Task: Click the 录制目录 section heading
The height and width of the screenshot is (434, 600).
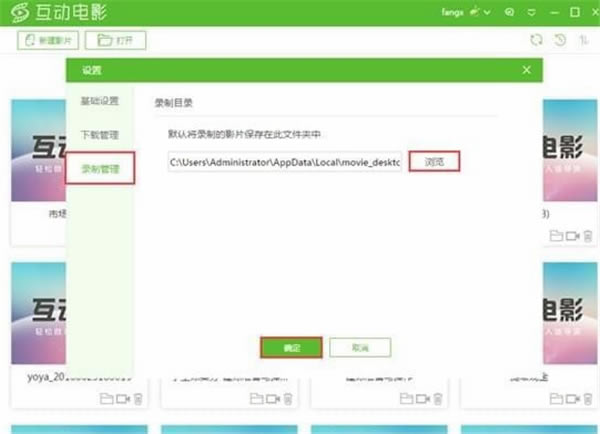Action: [x=173, y=103]
